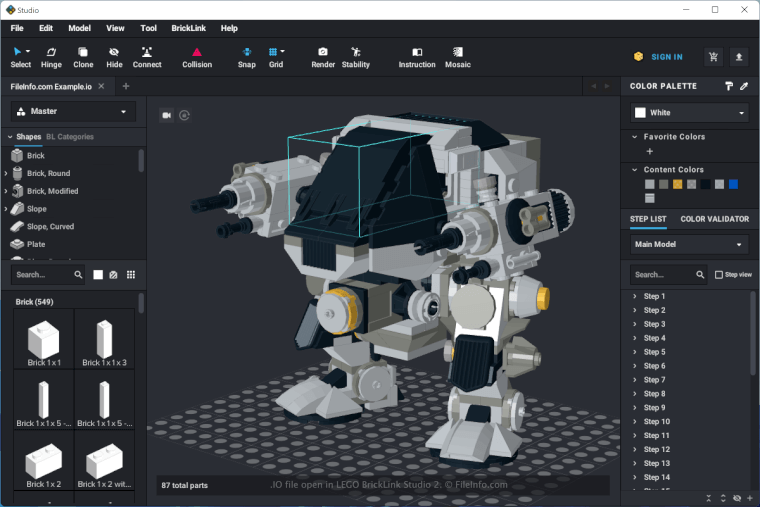
Task: Click the Clone tool icon
Action: [83, 57]
